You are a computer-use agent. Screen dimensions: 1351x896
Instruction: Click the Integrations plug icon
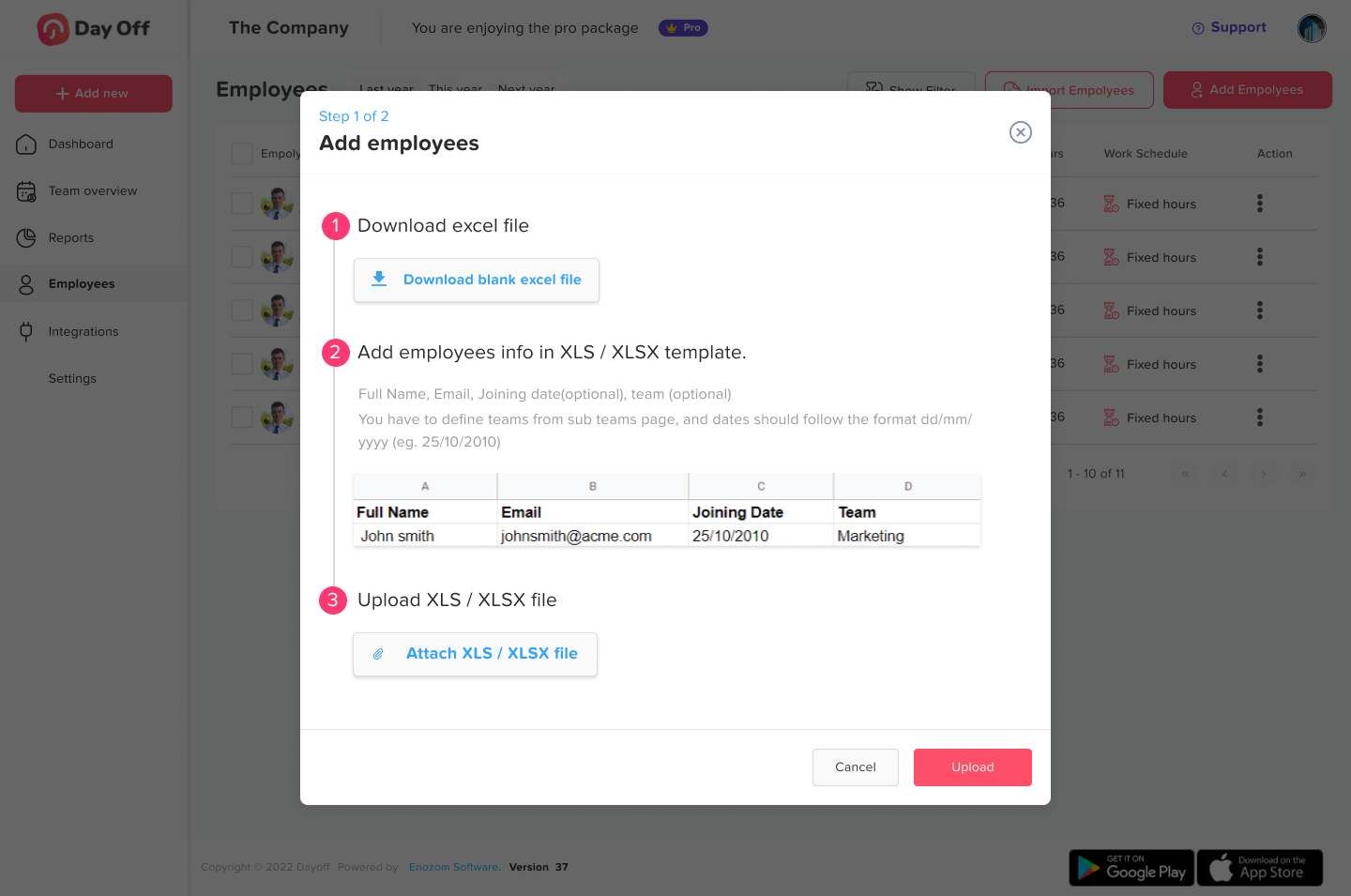[x=26, y=331]
